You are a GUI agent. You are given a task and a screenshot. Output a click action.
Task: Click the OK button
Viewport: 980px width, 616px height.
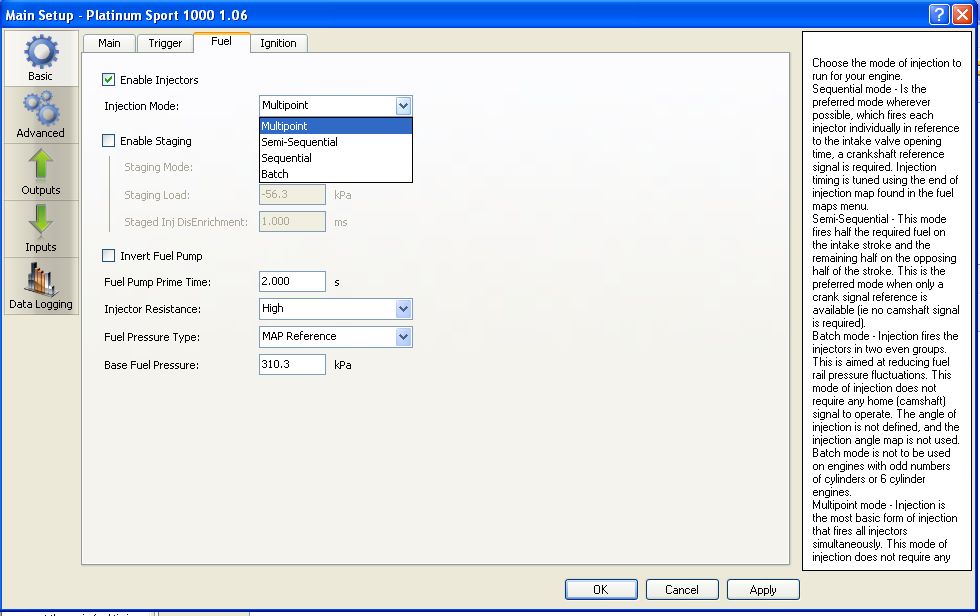(601, 589)
